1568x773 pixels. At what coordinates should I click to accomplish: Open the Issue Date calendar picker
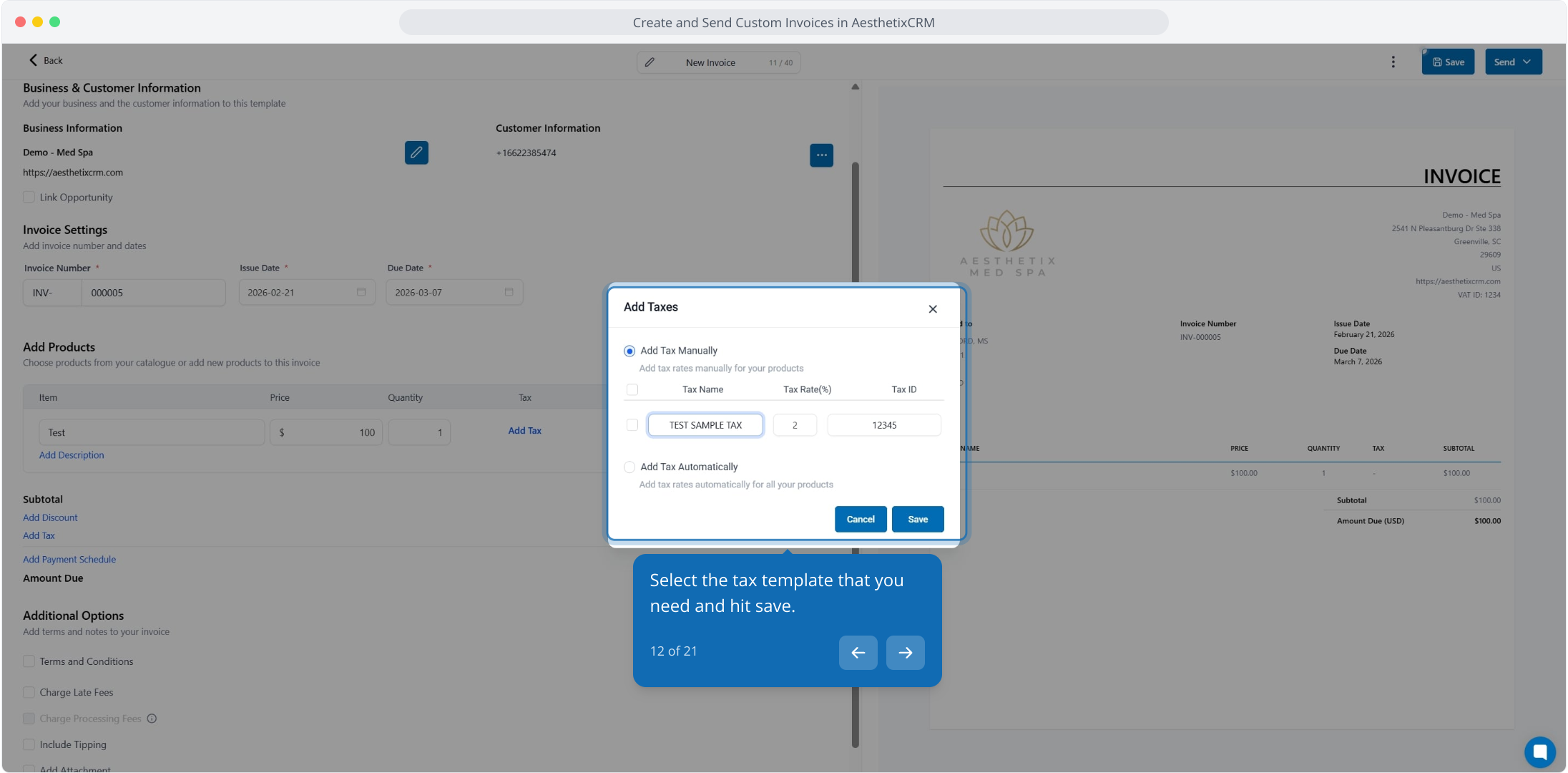[x=361, y=292]
